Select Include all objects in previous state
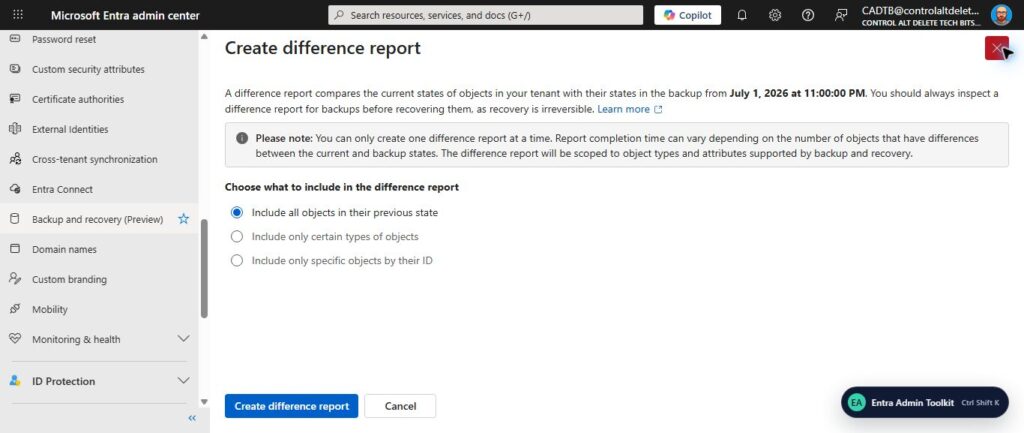Screen dimensions: 1024x433 237,212
